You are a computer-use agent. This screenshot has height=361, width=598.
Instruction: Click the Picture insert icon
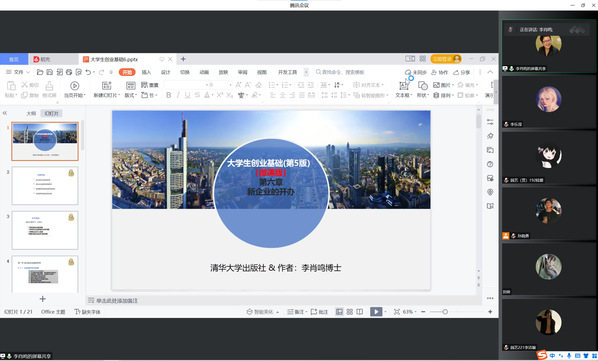[x=436, y=85]
